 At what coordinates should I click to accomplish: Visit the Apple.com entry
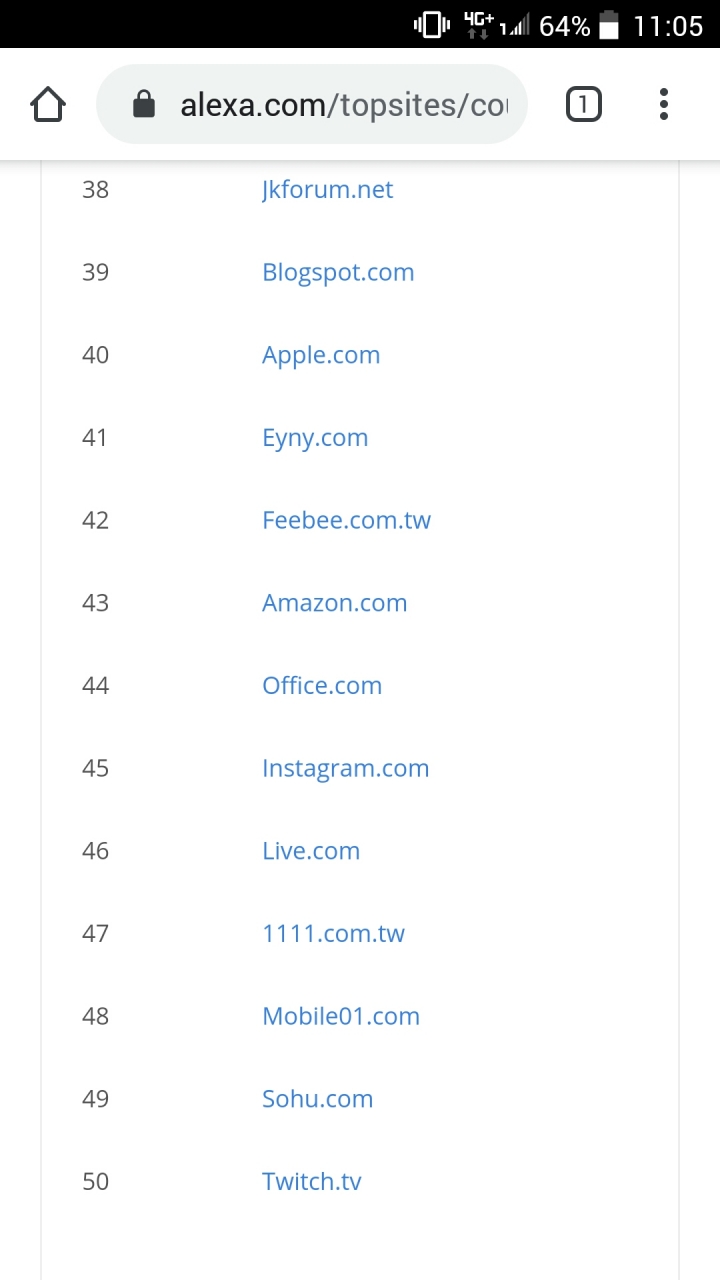(321, 356)
